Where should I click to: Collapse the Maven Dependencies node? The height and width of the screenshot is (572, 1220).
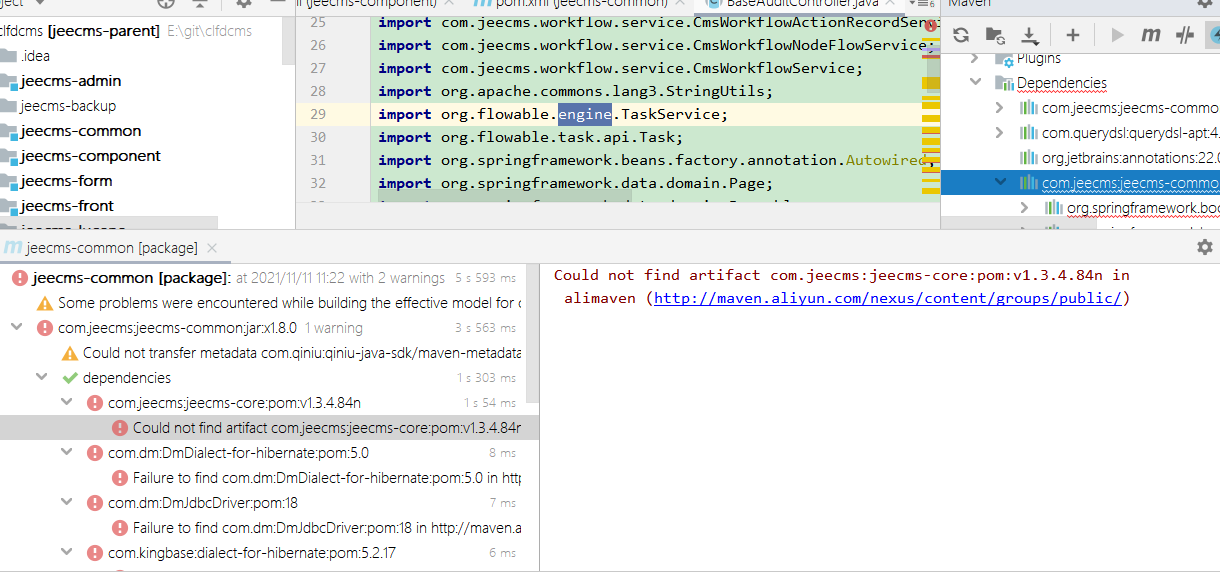click(975, 83)
